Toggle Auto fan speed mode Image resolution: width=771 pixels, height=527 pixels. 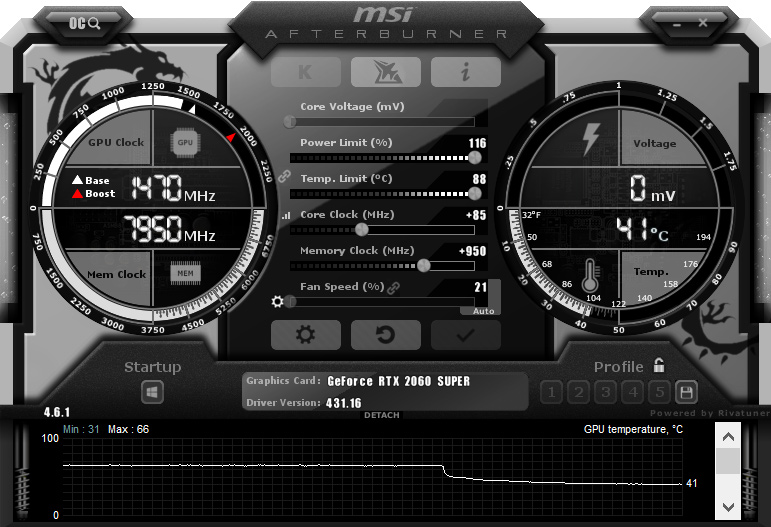click(x=483, y=311)
